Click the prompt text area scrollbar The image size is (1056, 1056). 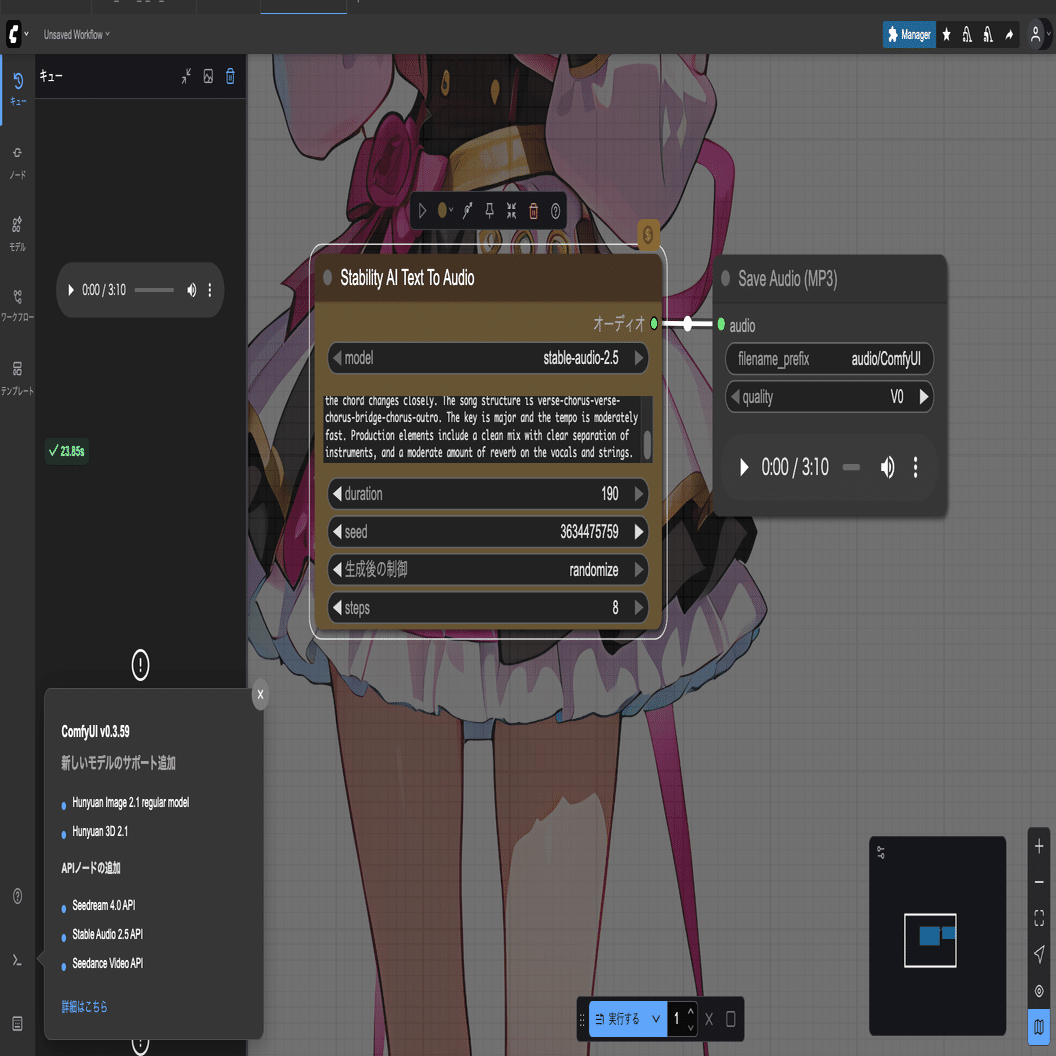point(647,444)
